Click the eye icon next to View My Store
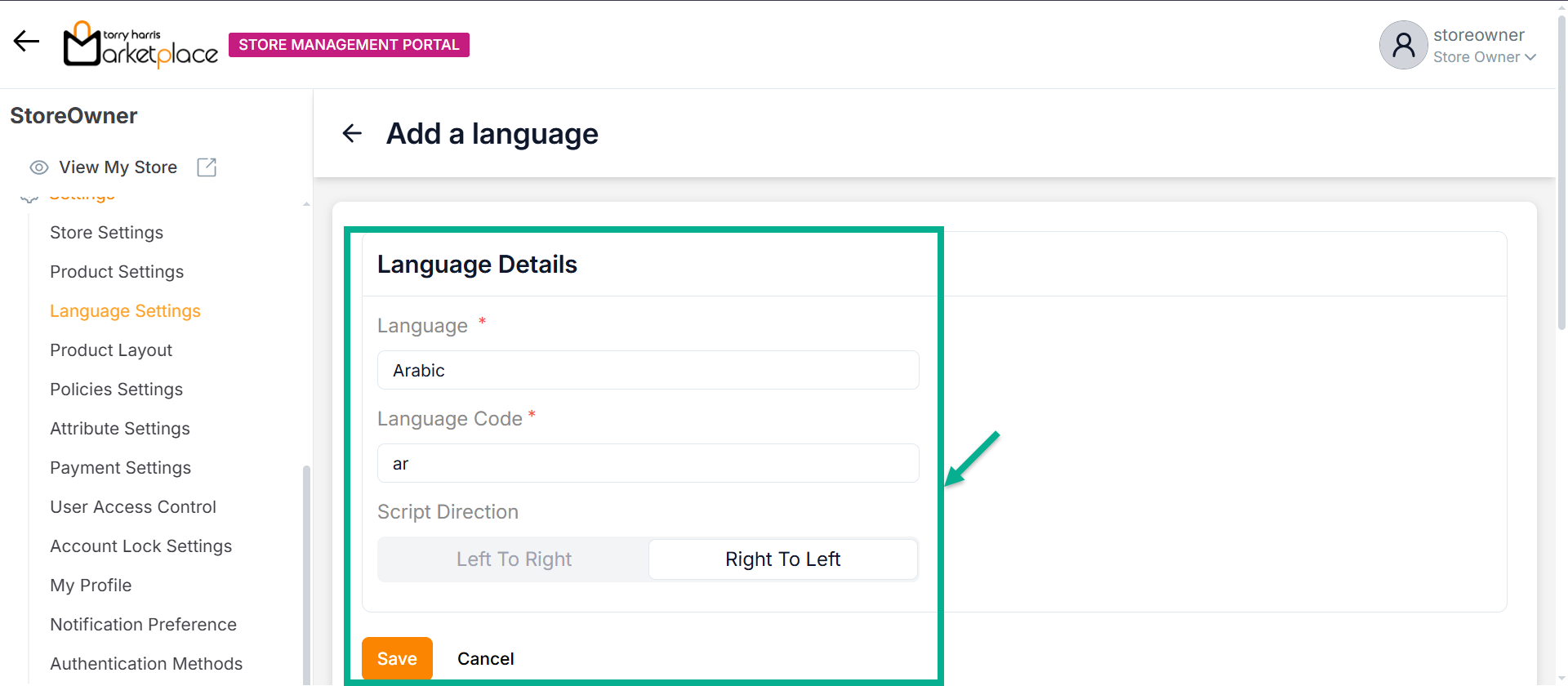This screenshot has width=1568, height=686. click(38, 167)
